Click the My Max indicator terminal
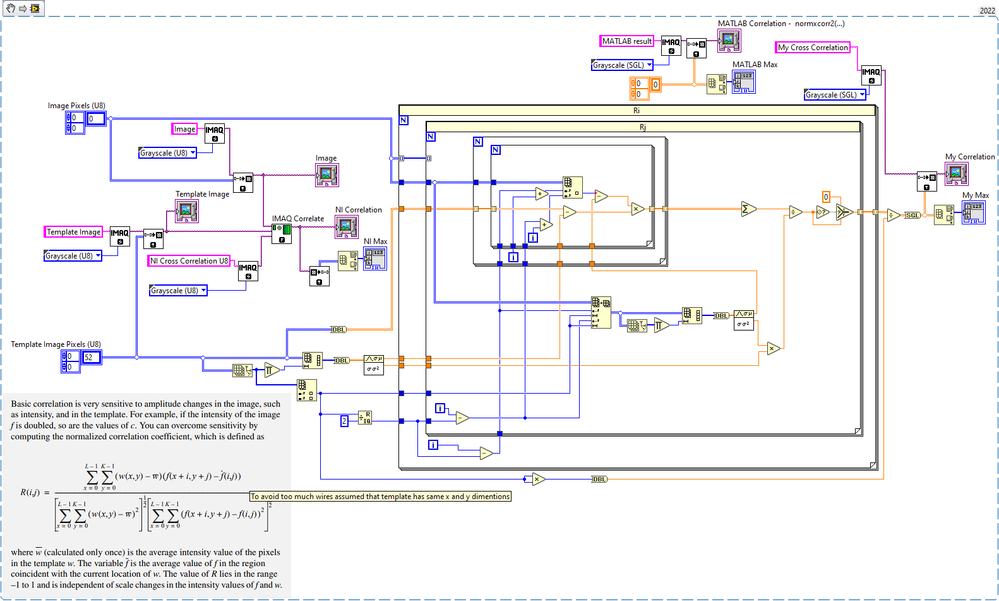This screenshot has height=601, width=999. pyautogui.click(x=974, y=212)
